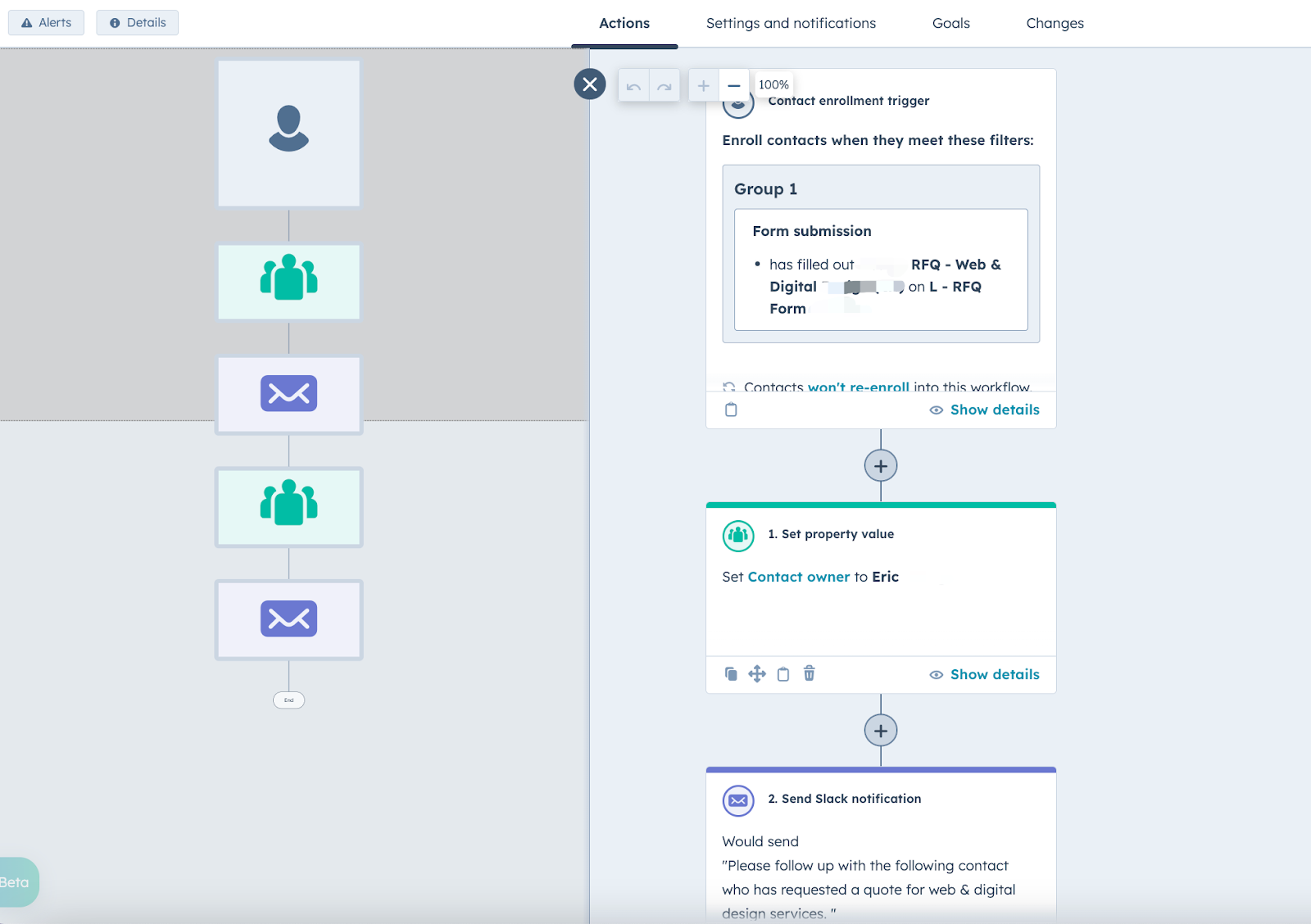Screen dimensions: 1311x924
Task: Click the undo arrow icon
Action: click(633, 84)
